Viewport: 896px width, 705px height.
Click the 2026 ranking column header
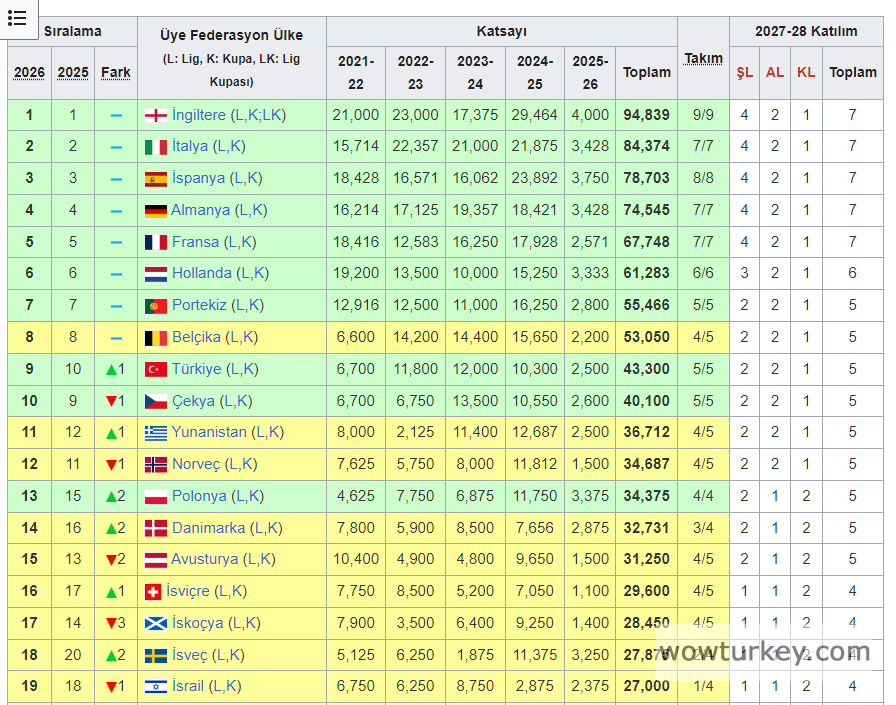point(29,72)
